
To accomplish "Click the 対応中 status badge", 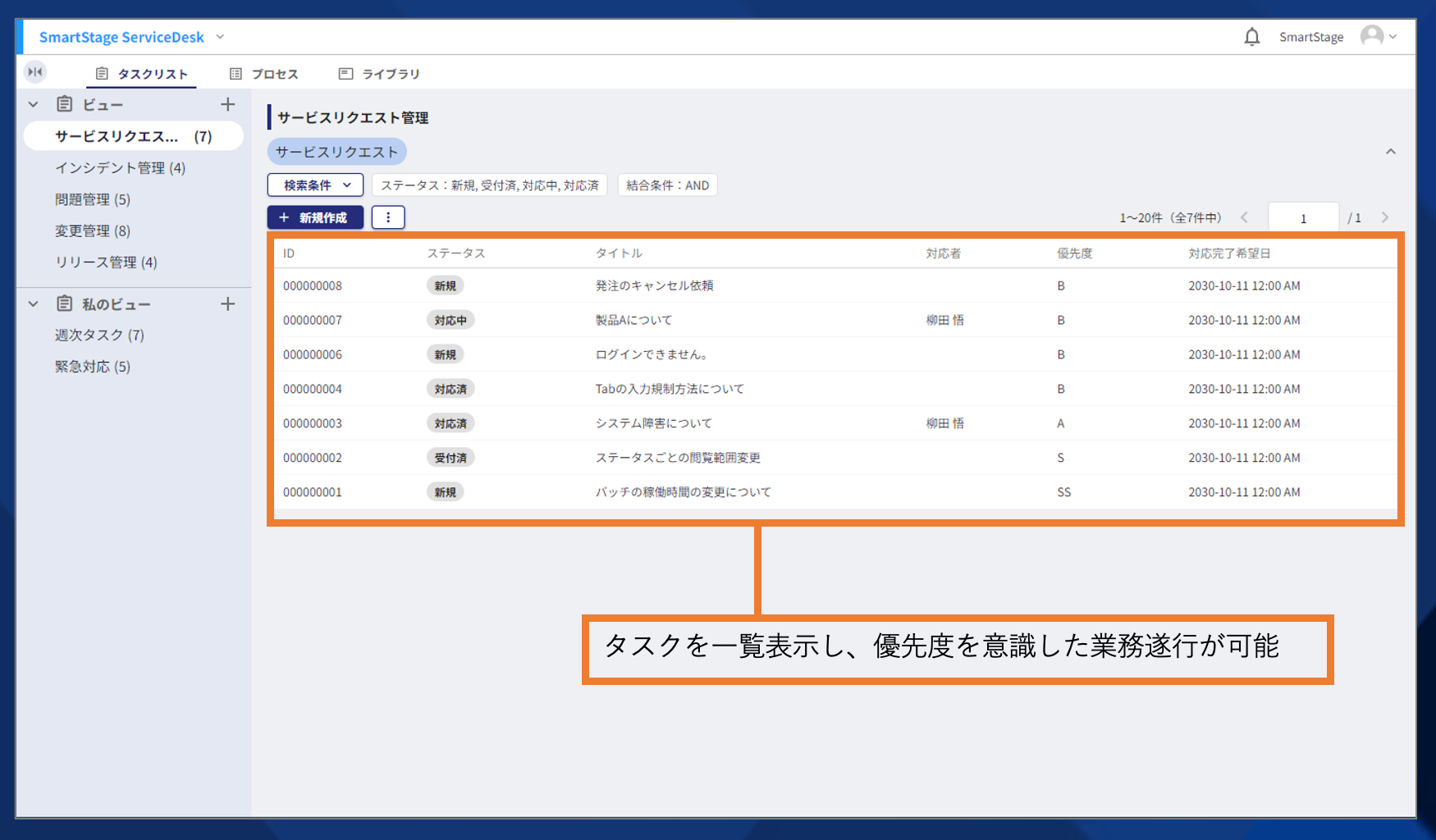I will pos(450,320).
